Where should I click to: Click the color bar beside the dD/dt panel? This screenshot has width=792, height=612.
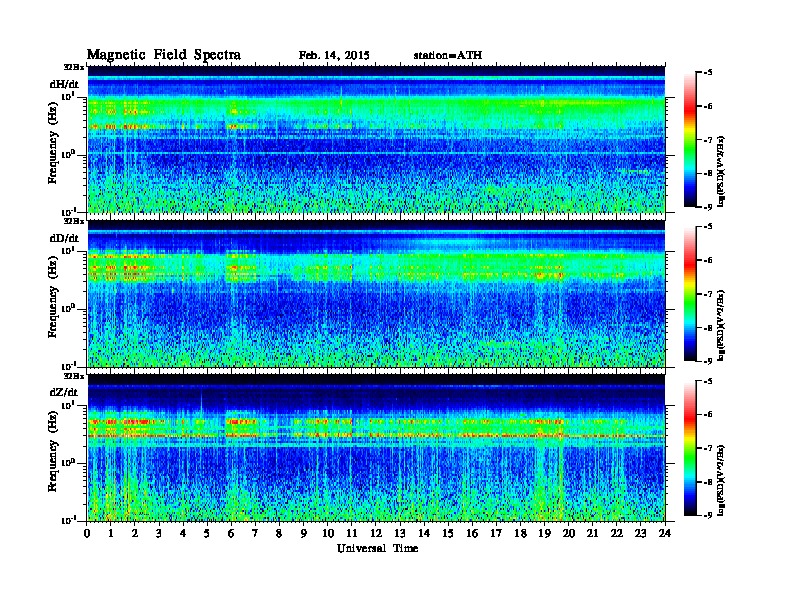tap(690, 294)
